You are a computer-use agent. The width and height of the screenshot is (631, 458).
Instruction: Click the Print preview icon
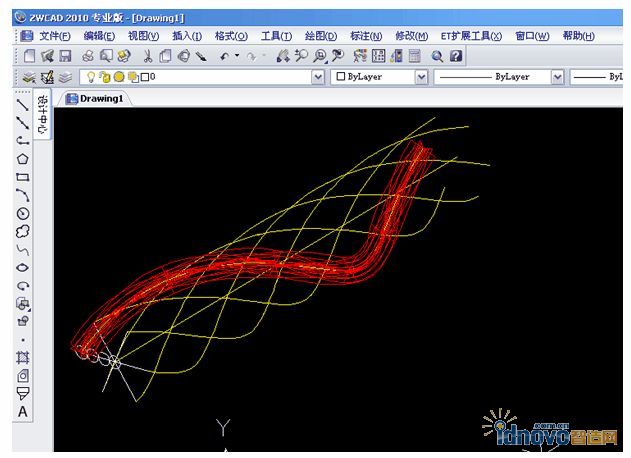[106, 56]
